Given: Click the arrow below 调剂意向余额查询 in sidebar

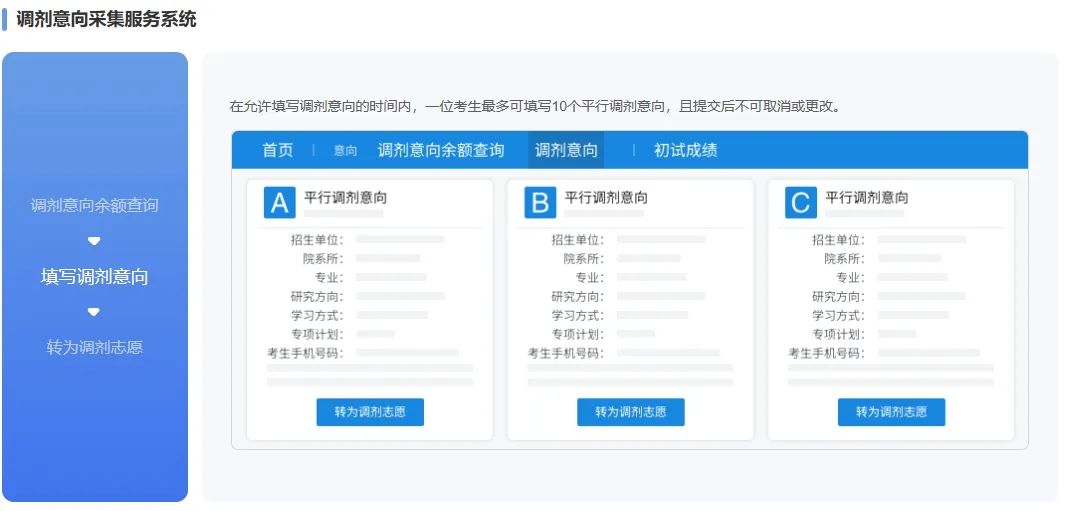Looking at the screenshot, I should [x=94, y=241].
